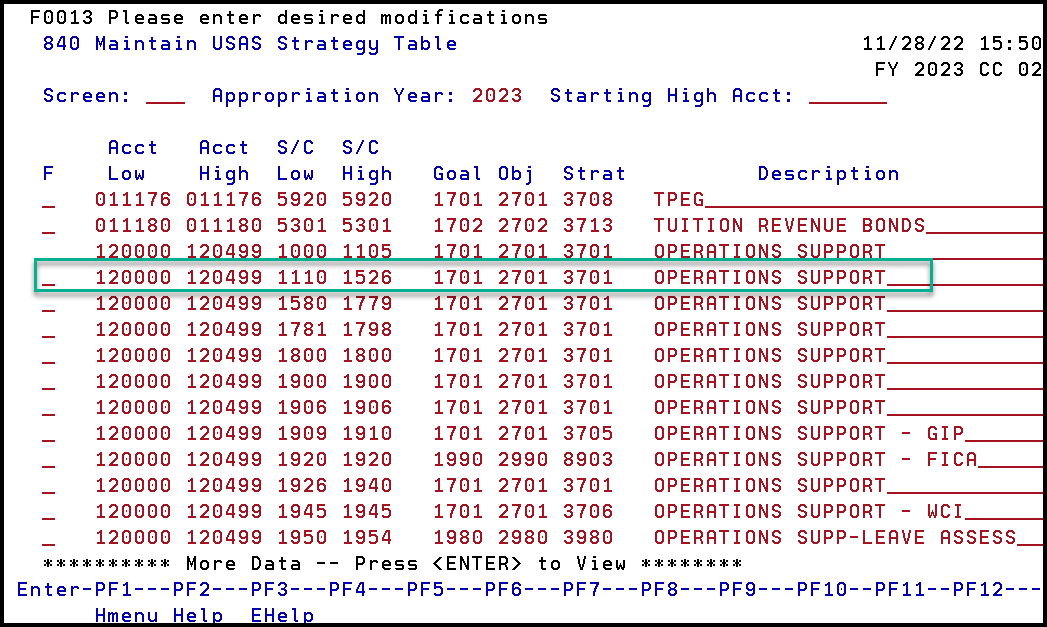Click the EHelp PF3 function label
Screen dimensions: 1047x627
coord(282,615)
